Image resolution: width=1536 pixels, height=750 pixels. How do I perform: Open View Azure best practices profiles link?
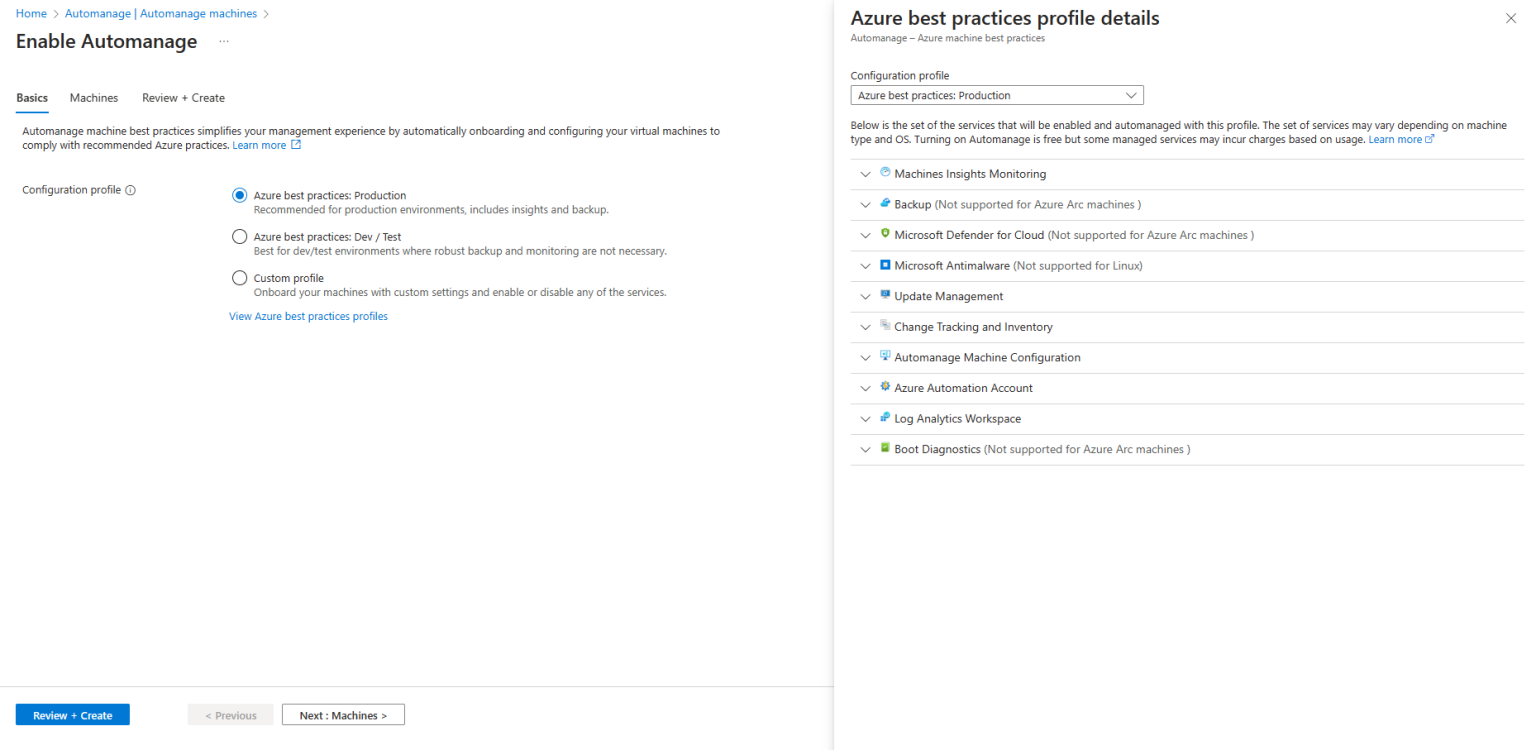308,315
